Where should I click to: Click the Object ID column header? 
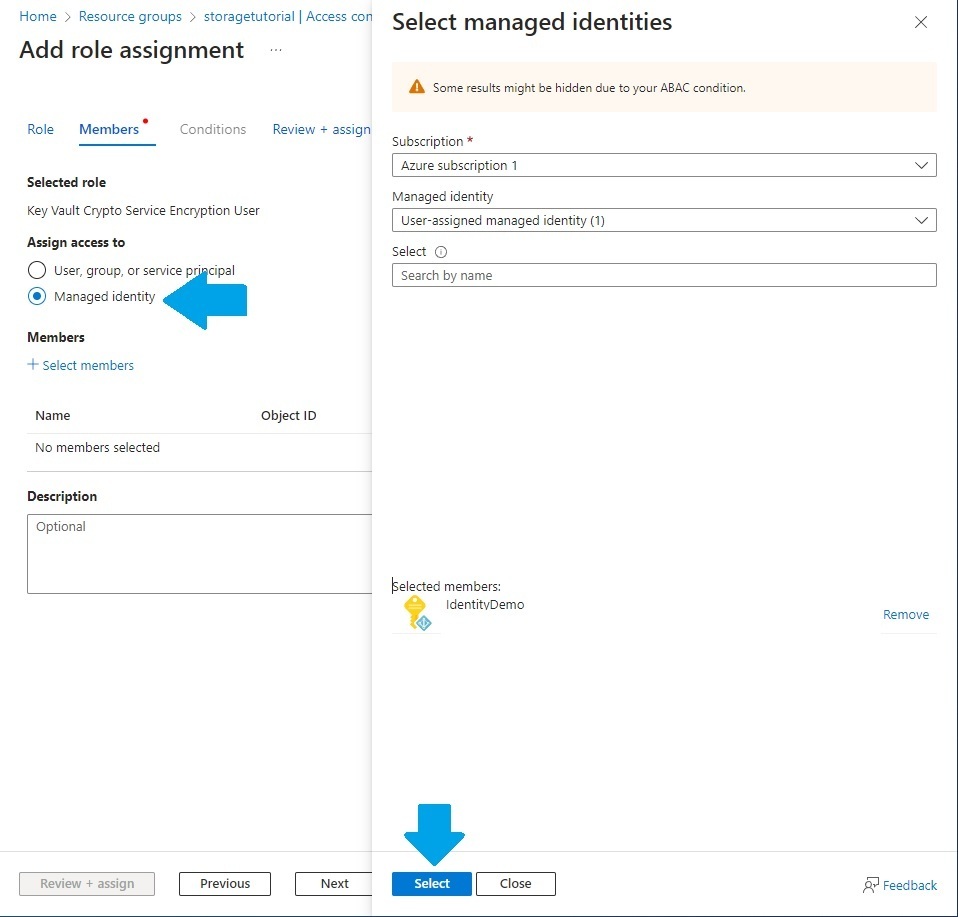[288, 415]
